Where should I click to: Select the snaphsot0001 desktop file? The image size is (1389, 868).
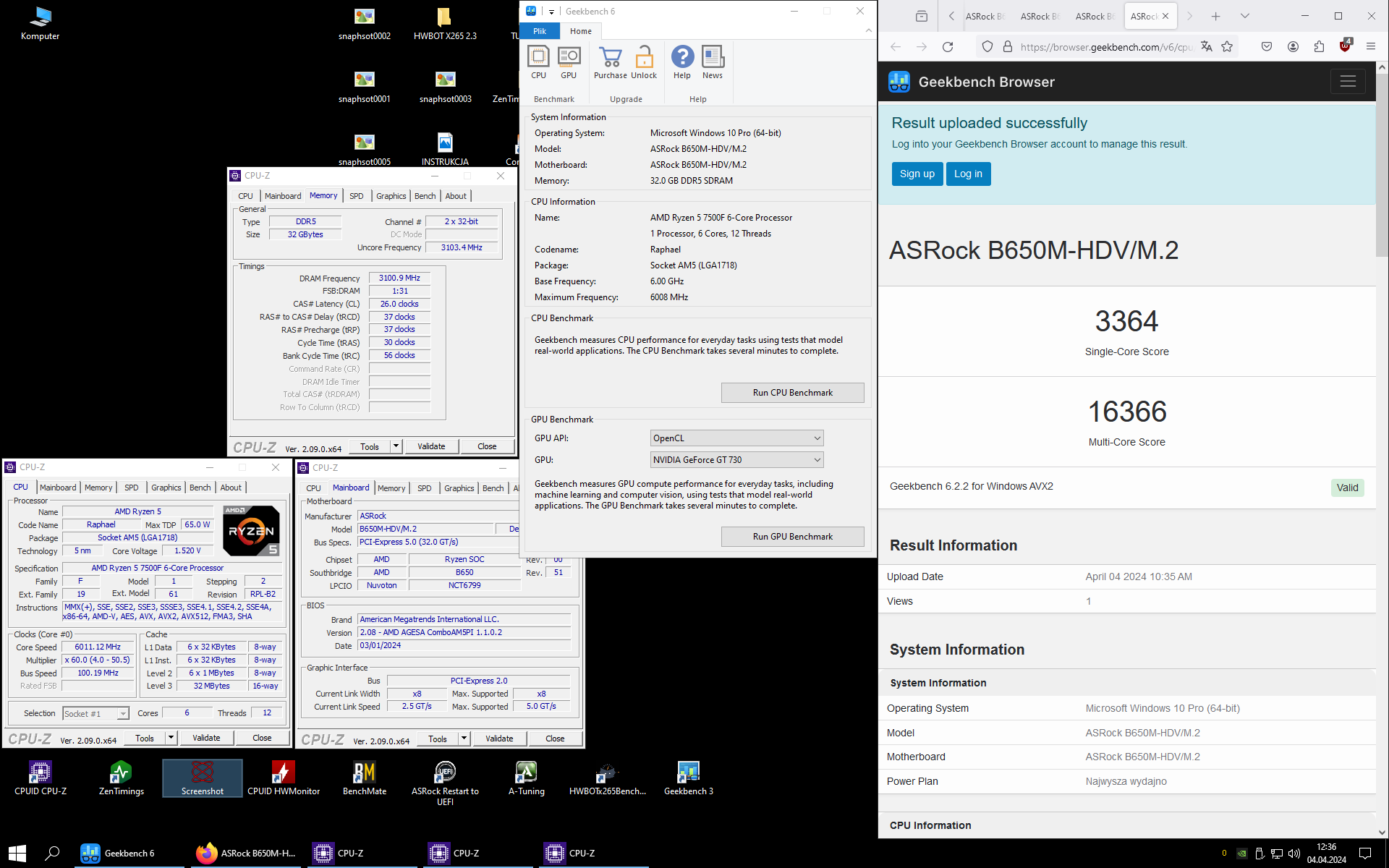coord(365,86)
